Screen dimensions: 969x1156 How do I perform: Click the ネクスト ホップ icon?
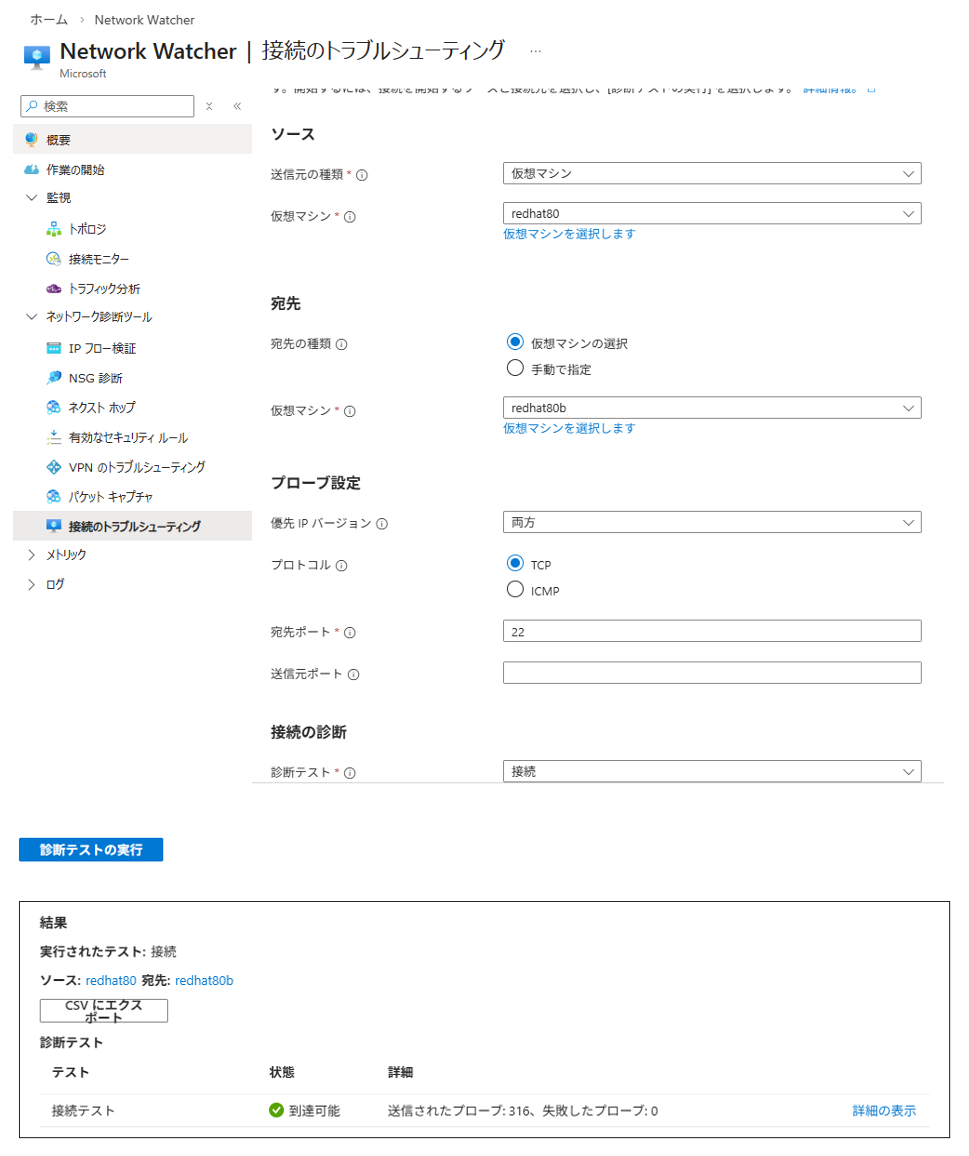tap(54, 407)
